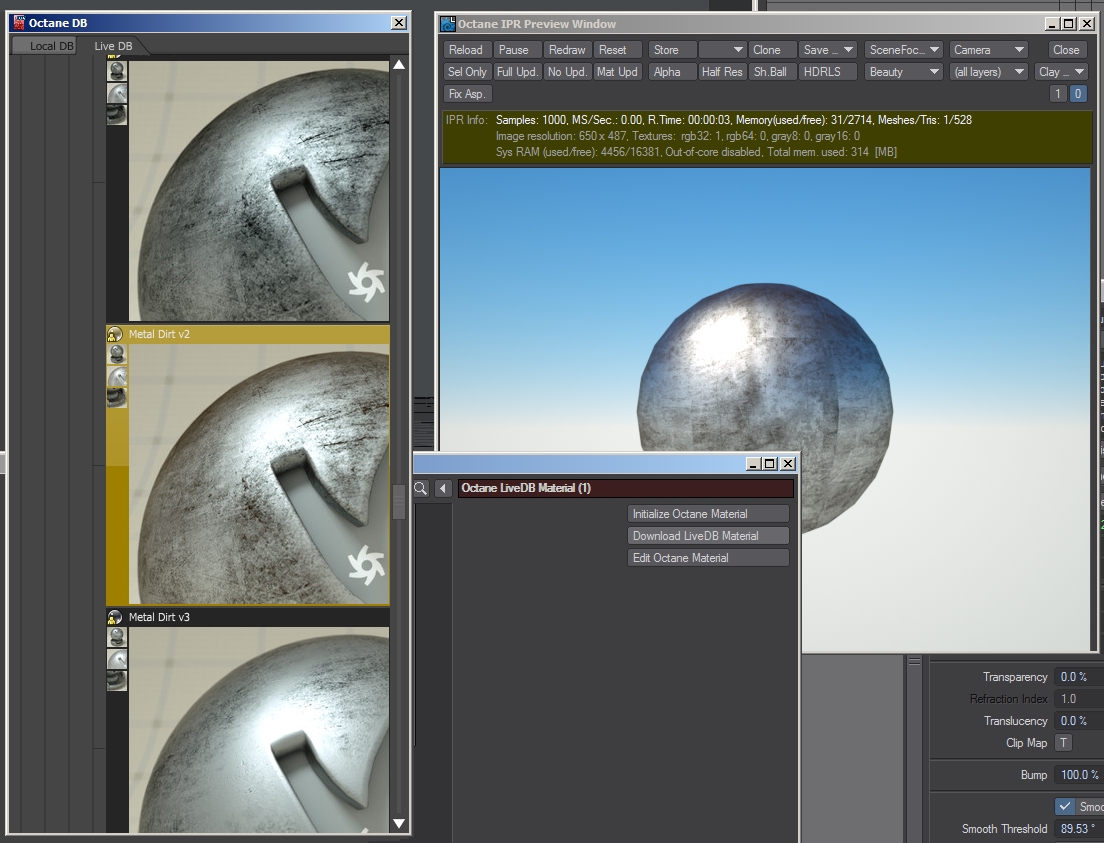Select full sphere preview icon of Metal Dirt v3
Image resolution: width=1104 pixels, height=843 pixels.
click(117, 637)
